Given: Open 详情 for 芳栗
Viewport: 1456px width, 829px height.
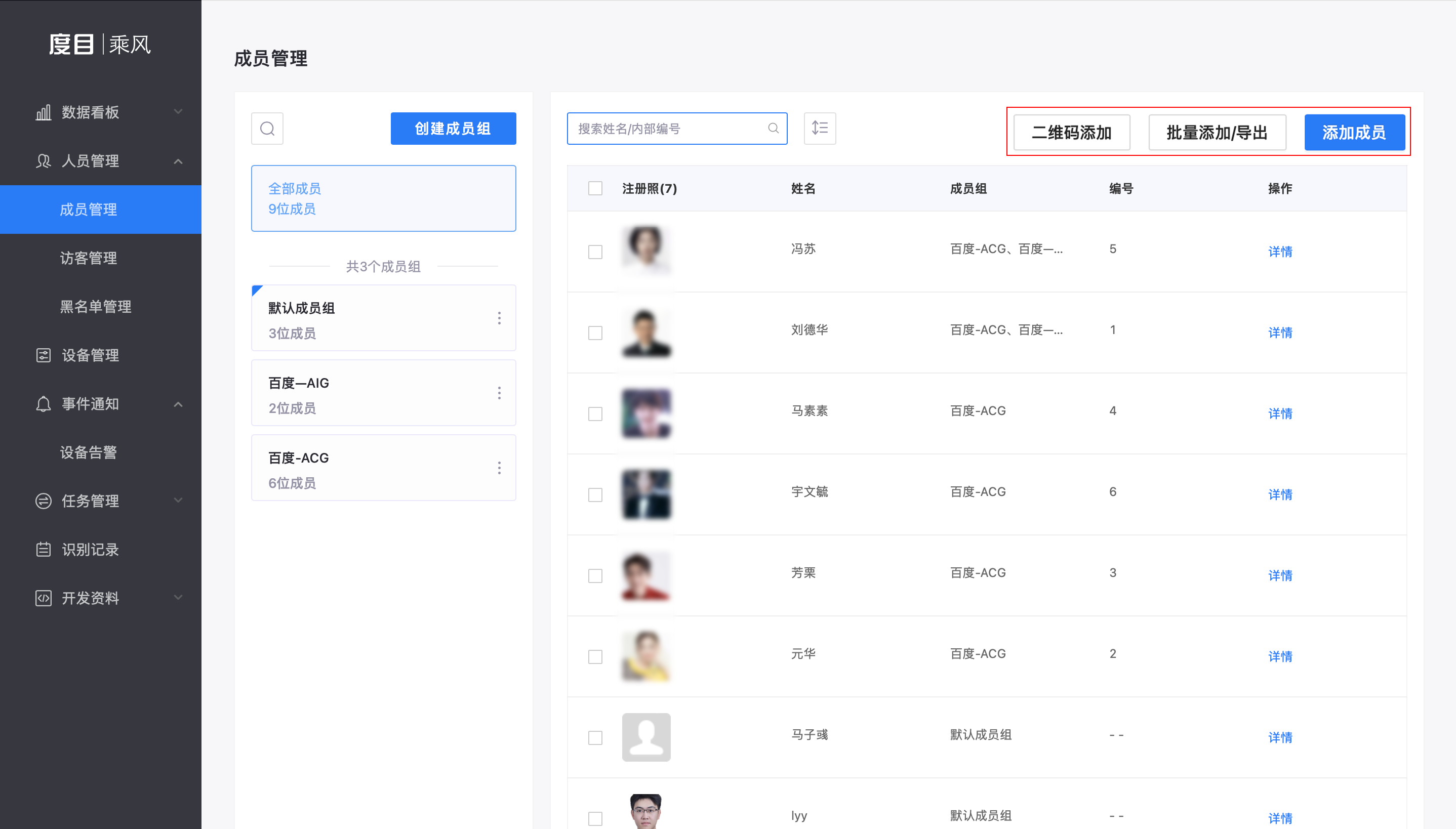Looking at the screenshot, I should 1280,575.
